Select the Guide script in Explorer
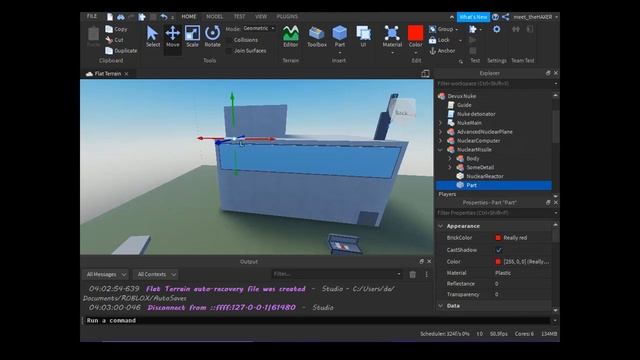 pyautogui.click(x=464, y=105)
